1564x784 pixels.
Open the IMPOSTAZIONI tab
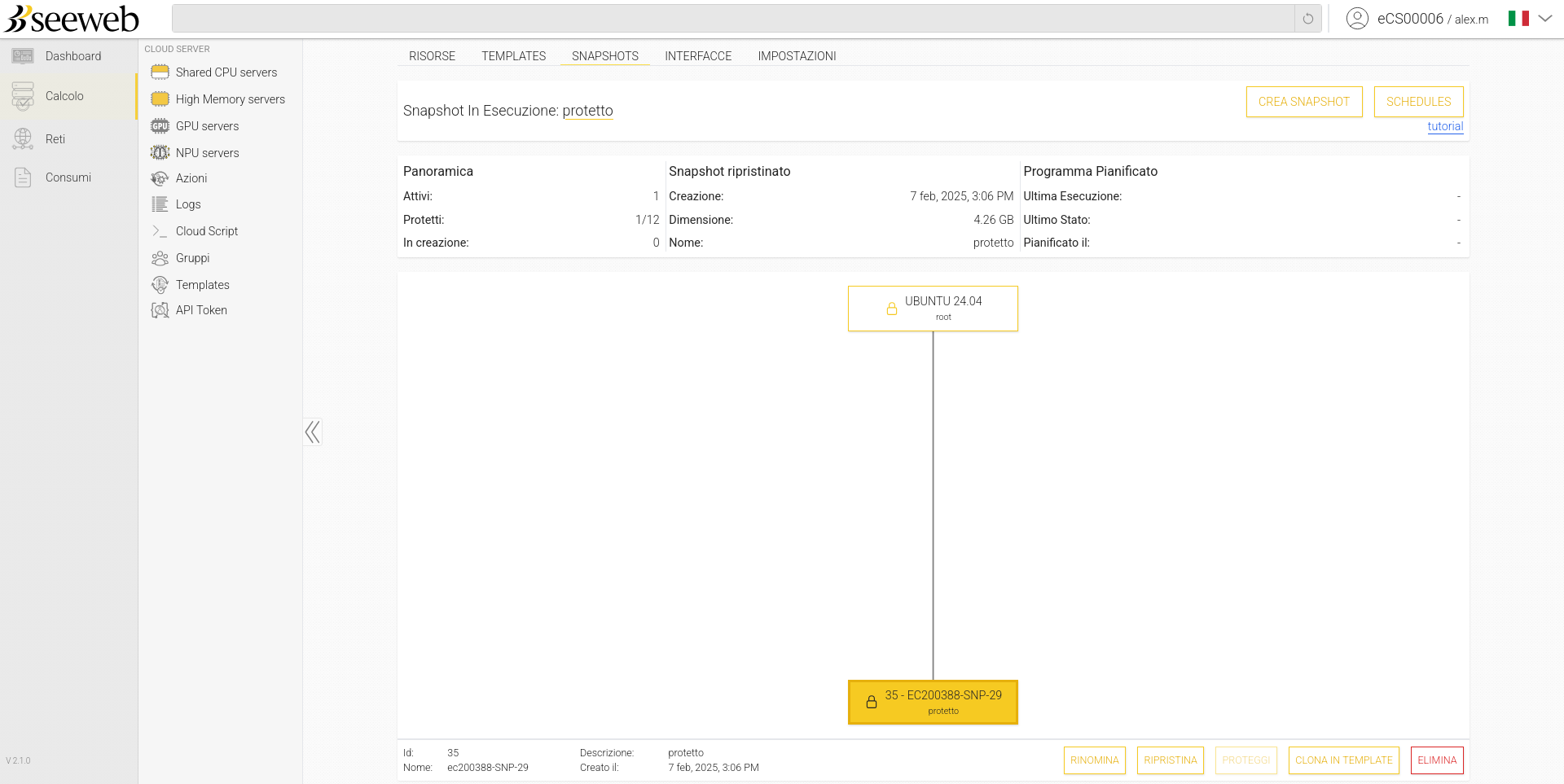(x=797, y=56)
